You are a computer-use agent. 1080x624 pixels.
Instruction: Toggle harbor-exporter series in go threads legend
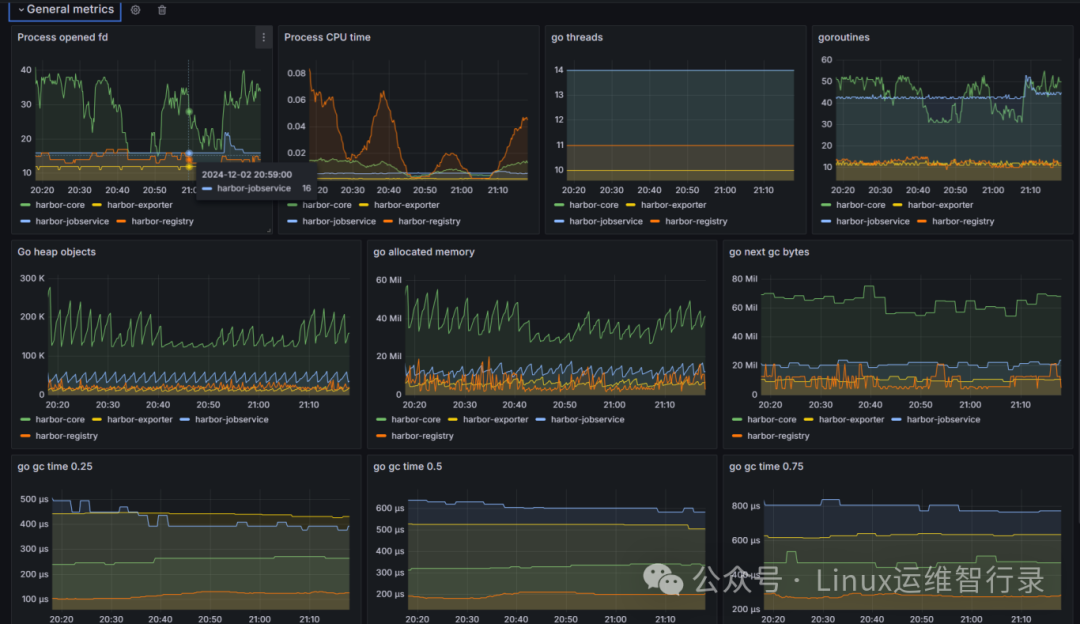[674, 205]
